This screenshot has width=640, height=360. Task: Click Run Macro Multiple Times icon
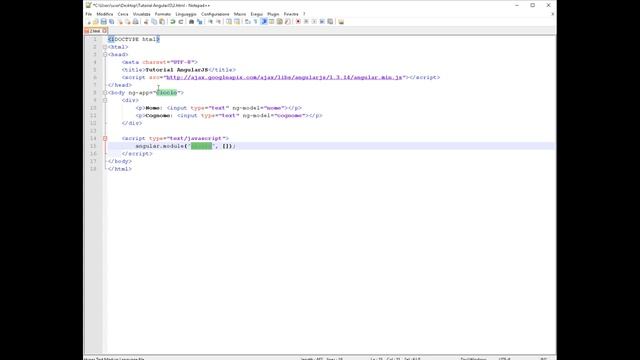click(x=322, y=22)
